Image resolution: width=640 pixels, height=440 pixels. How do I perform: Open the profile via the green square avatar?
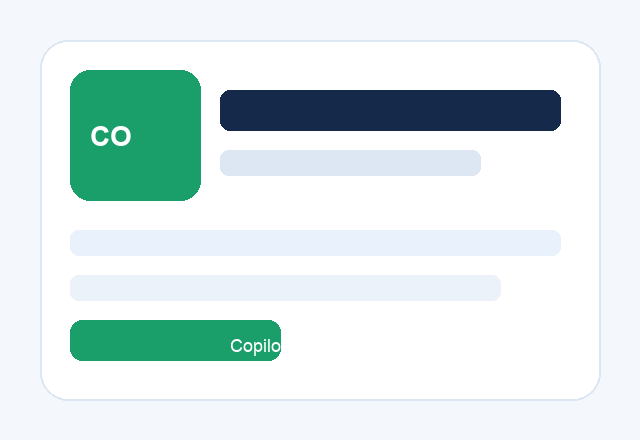pos(136,135)
